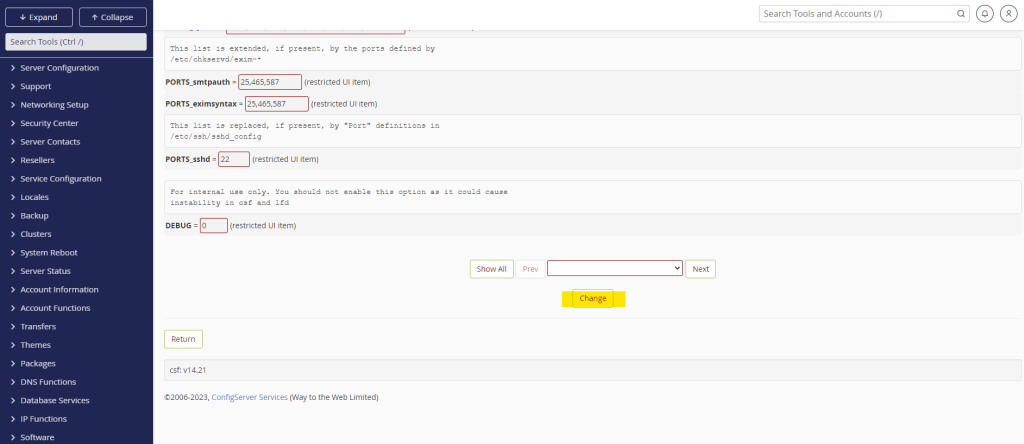
Task: Open DNS Functions in sidebar
Action: [48, 382]
